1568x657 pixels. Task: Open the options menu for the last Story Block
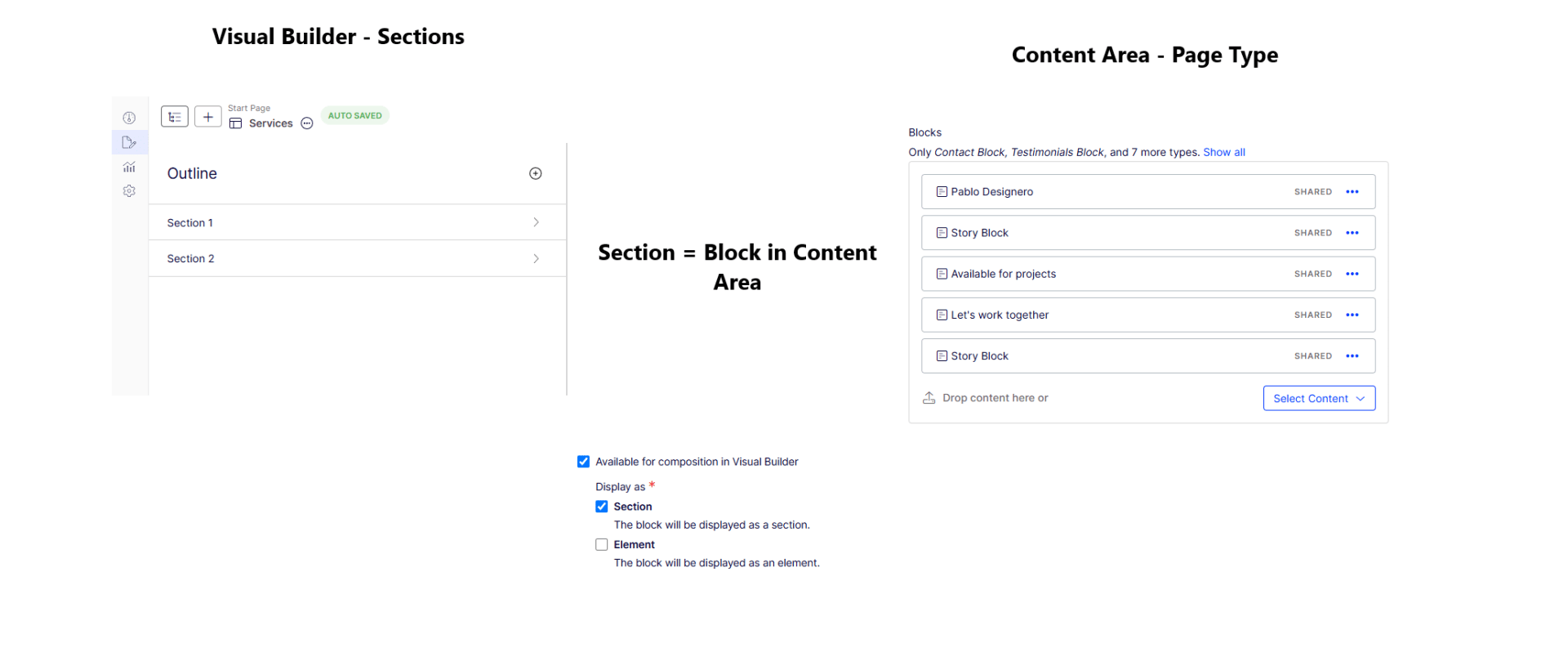tap(1352, 356)
